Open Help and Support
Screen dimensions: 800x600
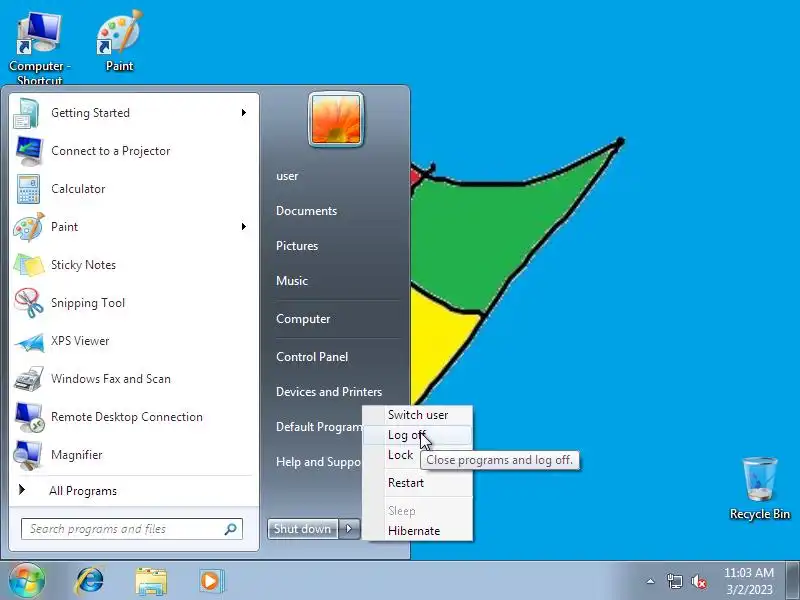pyautogui.click(x=318, y=462)
